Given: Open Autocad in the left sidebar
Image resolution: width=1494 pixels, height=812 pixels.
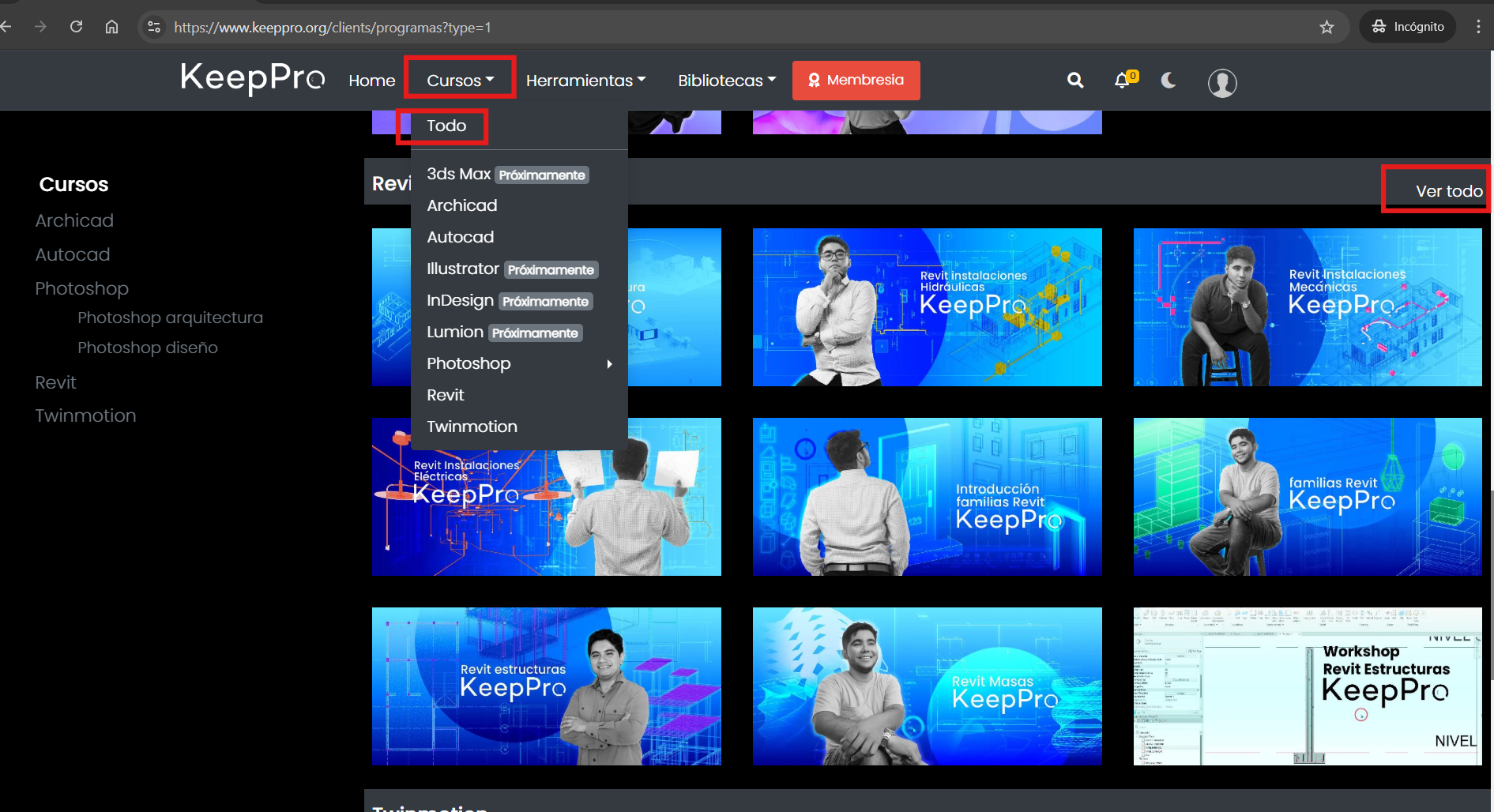Looking at the screenshot, I should point(73,254).
